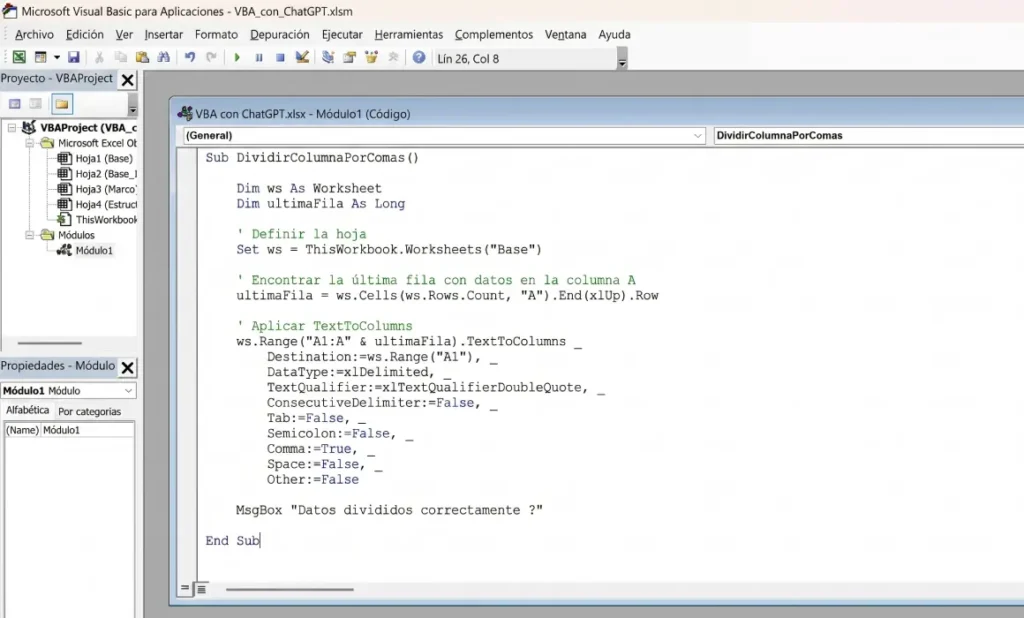
Task: Open Find with the binoculars icon
Action: coord(164,57)
